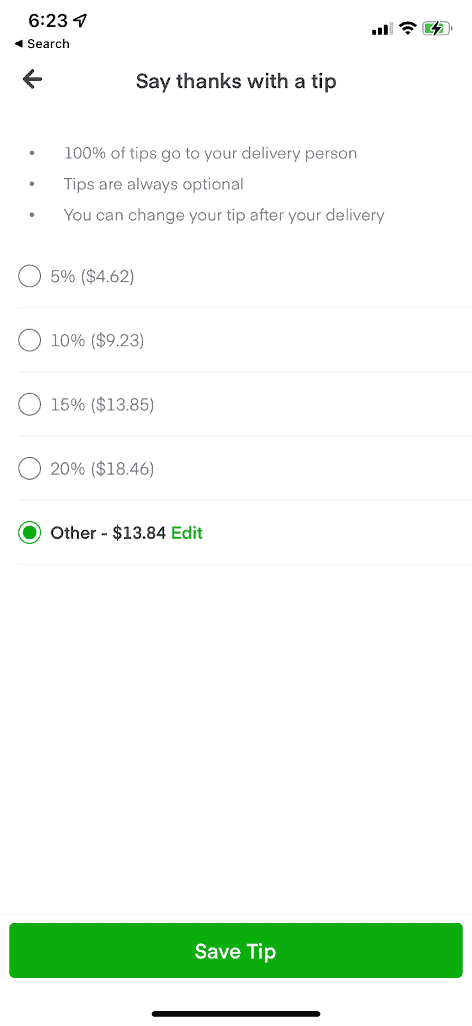The width and height of the screenshot is (472, 1026).
Task: Select the 5% tip radio button
Action: pyautogui.click(x=29, y=276)
